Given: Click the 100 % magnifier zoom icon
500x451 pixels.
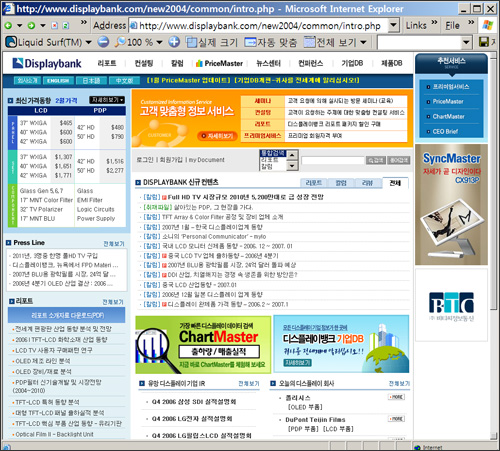Looking at the screenshot, I should pyautogui.click(x=120, y=42).
